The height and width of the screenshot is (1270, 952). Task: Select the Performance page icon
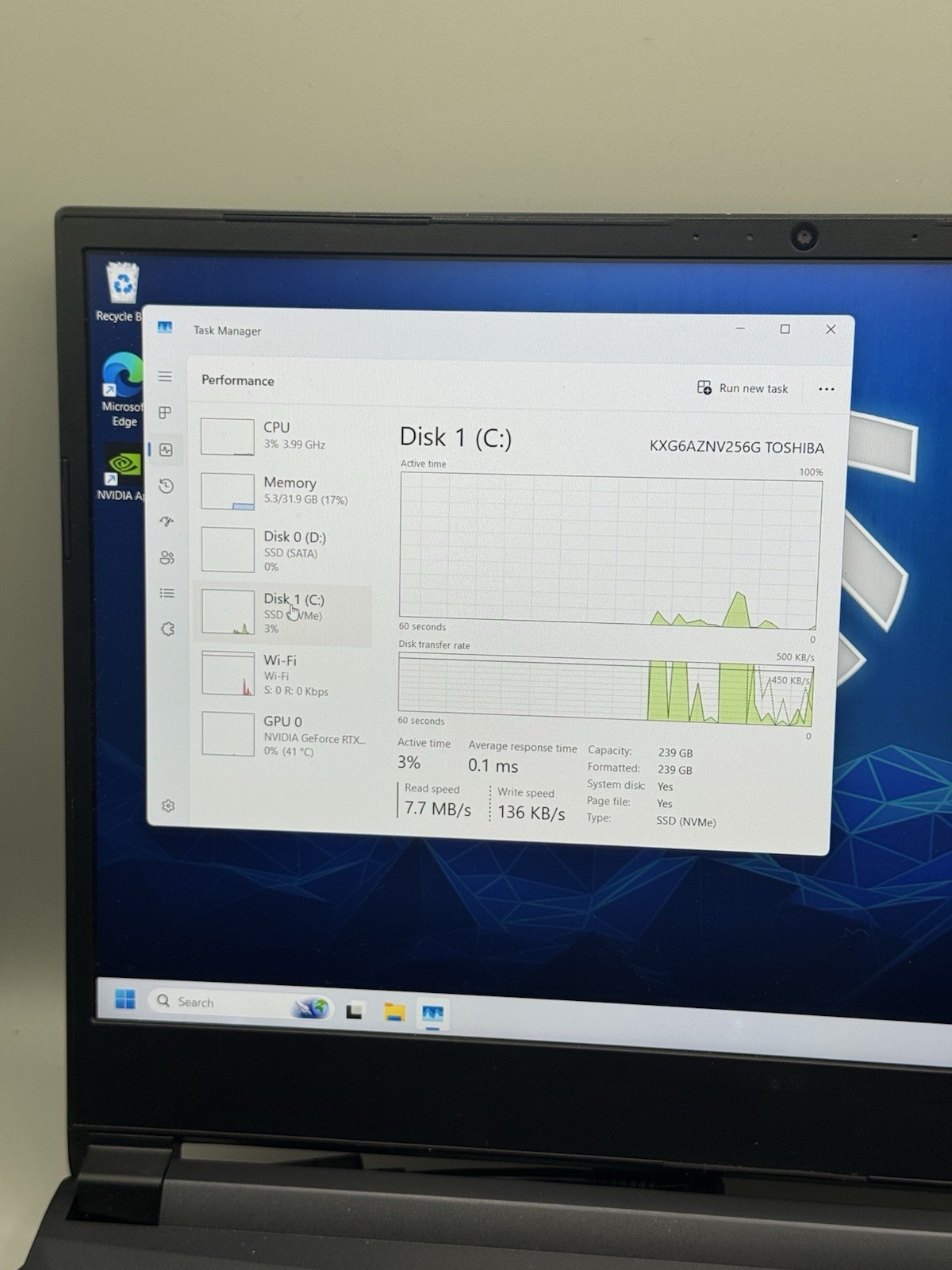click(x=166, y=450)
